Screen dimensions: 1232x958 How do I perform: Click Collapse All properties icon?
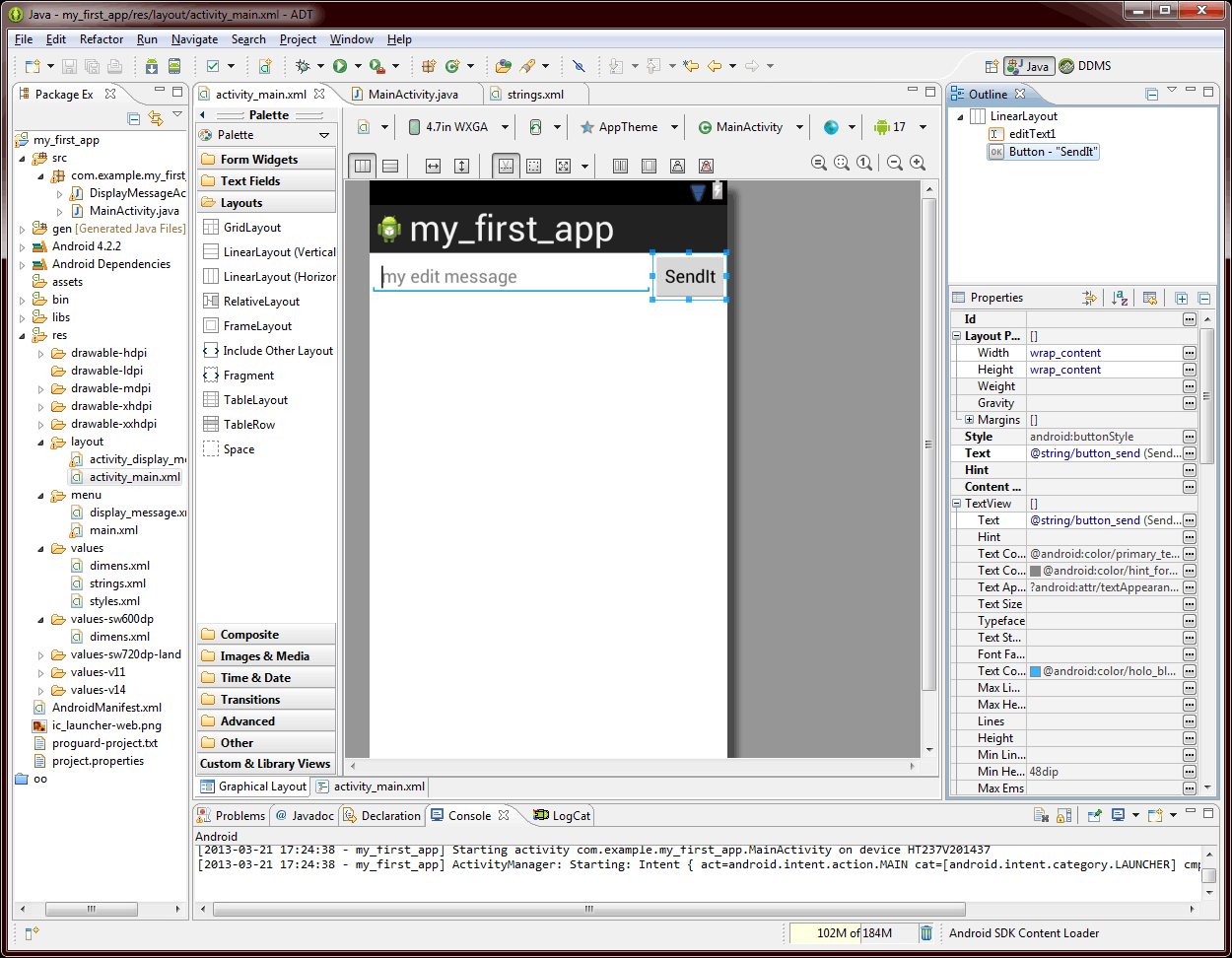(1203, 298)
